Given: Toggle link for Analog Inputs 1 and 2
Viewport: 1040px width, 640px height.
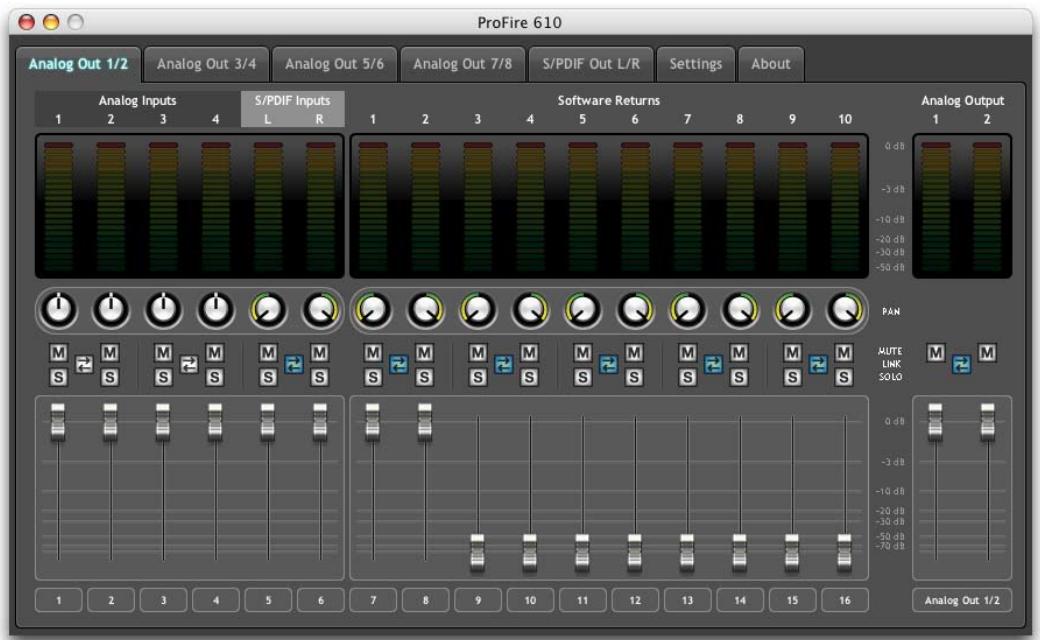Looking at the screenshot, I should pos(84,364).
